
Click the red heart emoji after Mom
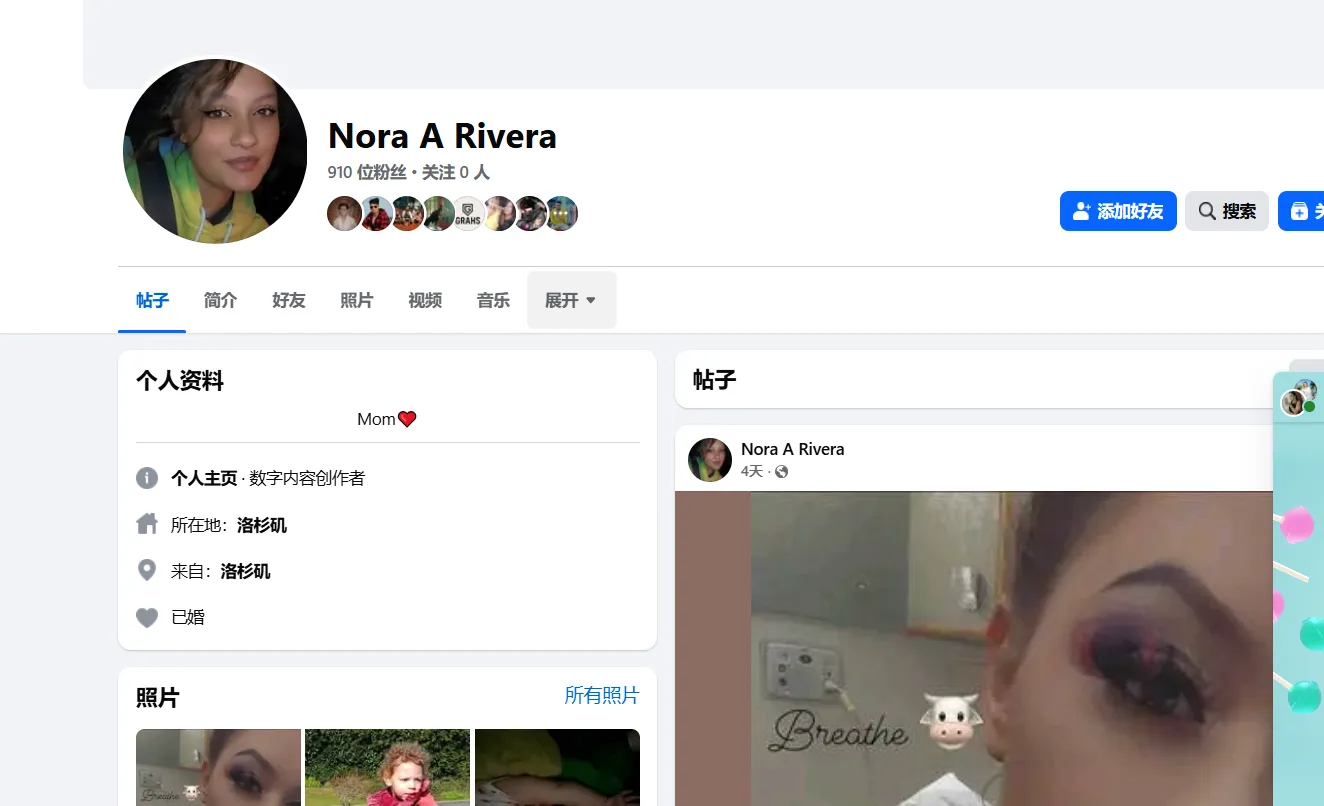407,419
